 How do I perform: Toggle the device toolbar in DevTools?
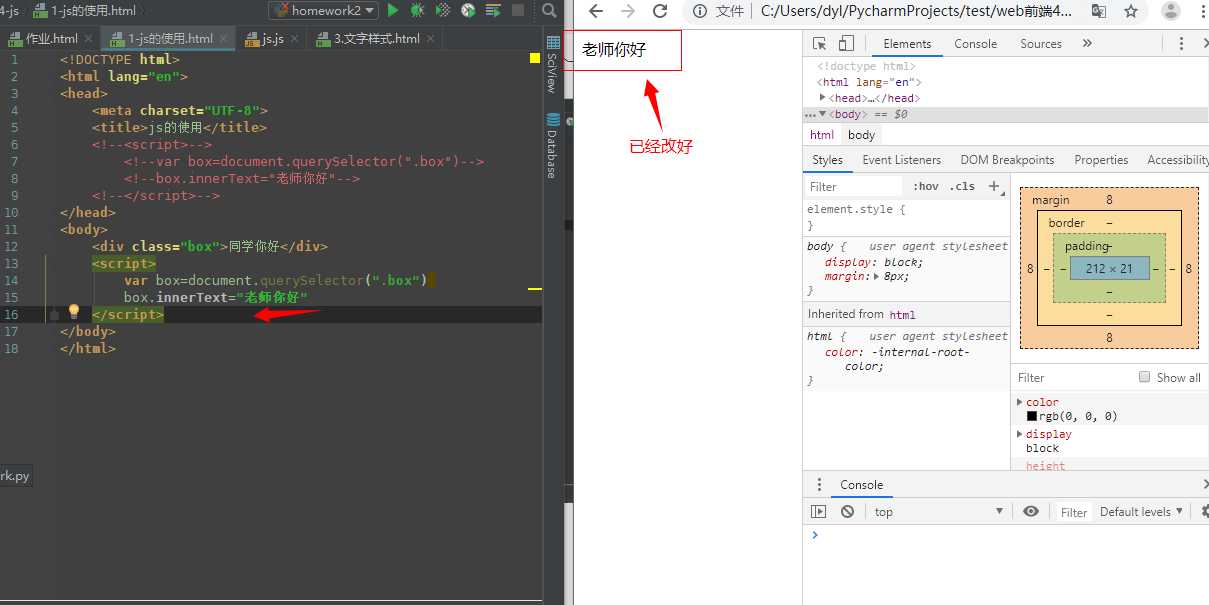click(x=846, y=43)
